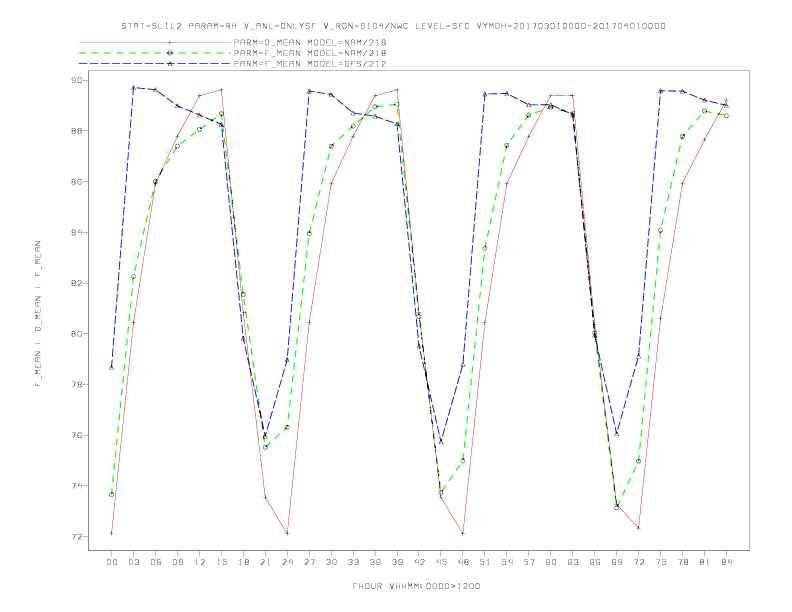The image size is (792, 612).
Task: Click x-axis forecast hour label 69
Action: (x=617, y=562)
